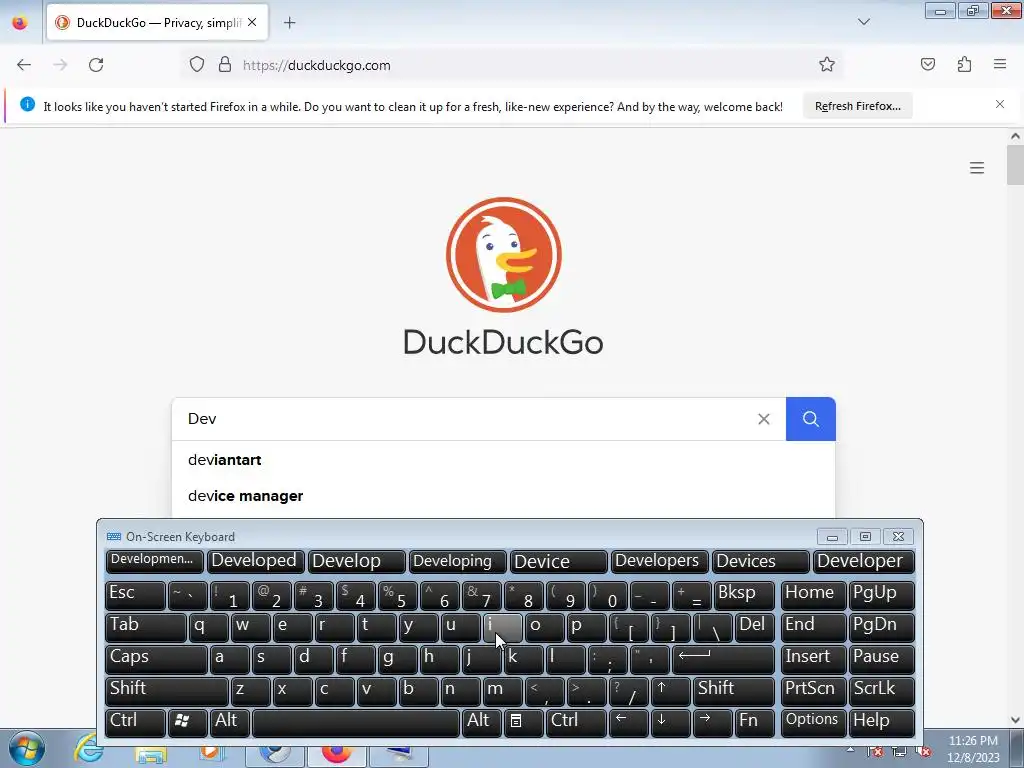Pick the Developer word prediction

point(863,561)
